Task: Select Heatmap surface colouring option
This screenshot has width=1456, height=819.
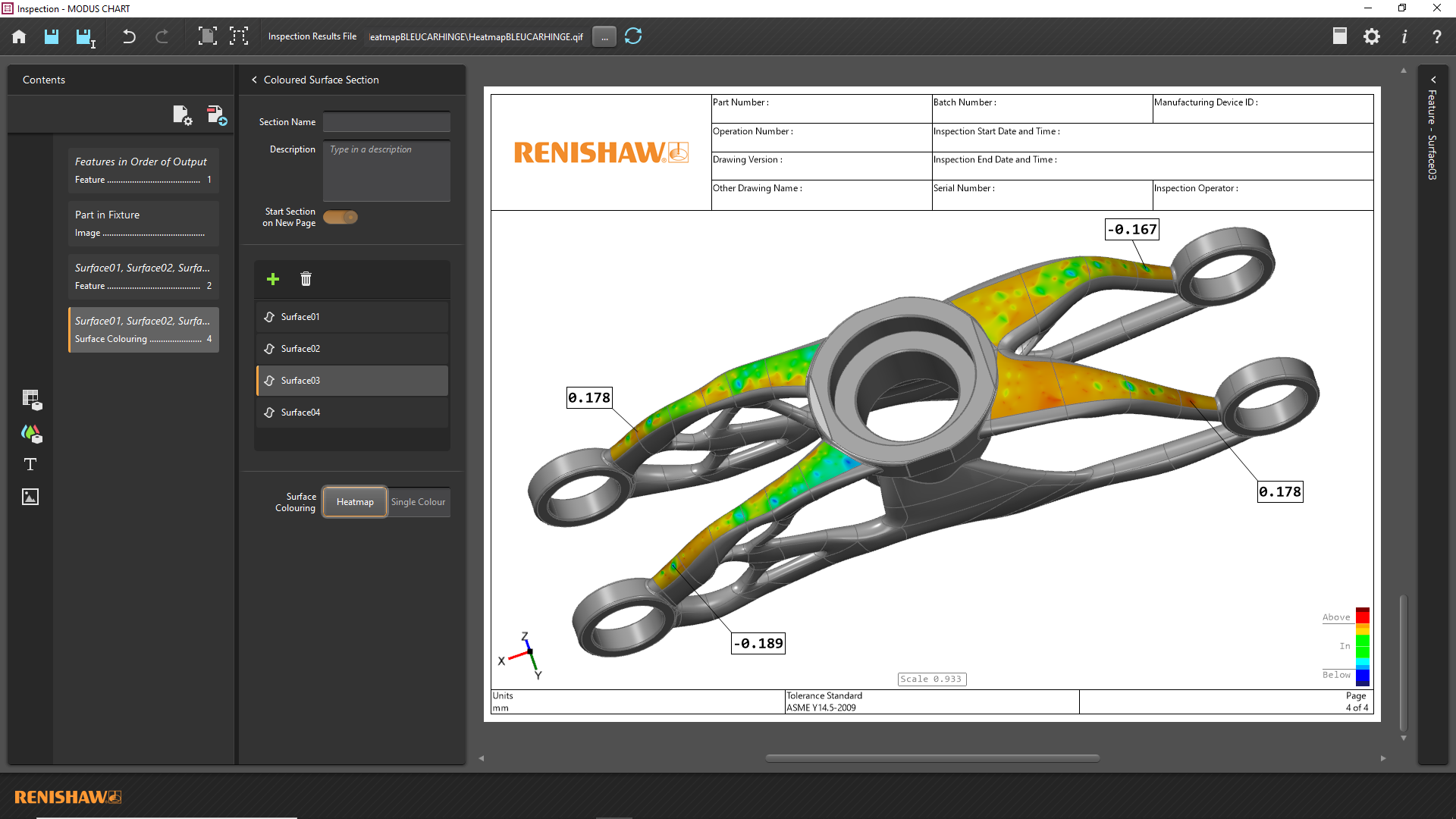Action: click(355, 502)
